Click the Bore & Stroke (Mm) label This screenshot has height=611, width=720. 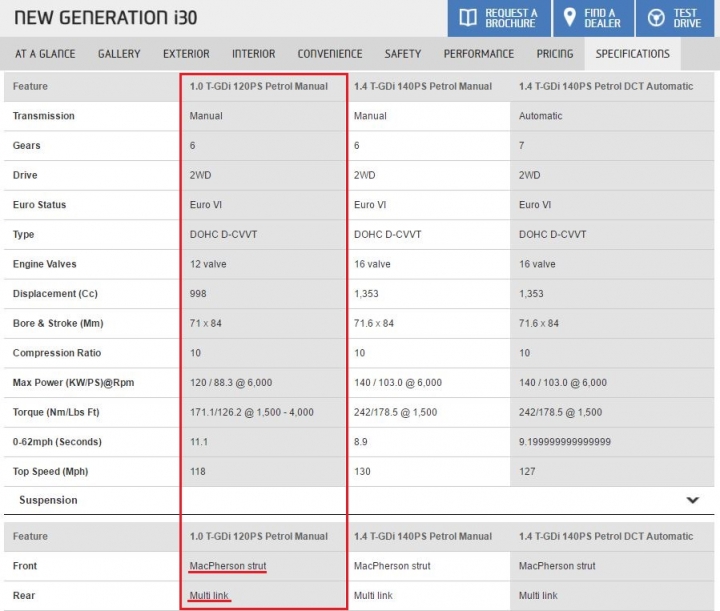(58, 323)
